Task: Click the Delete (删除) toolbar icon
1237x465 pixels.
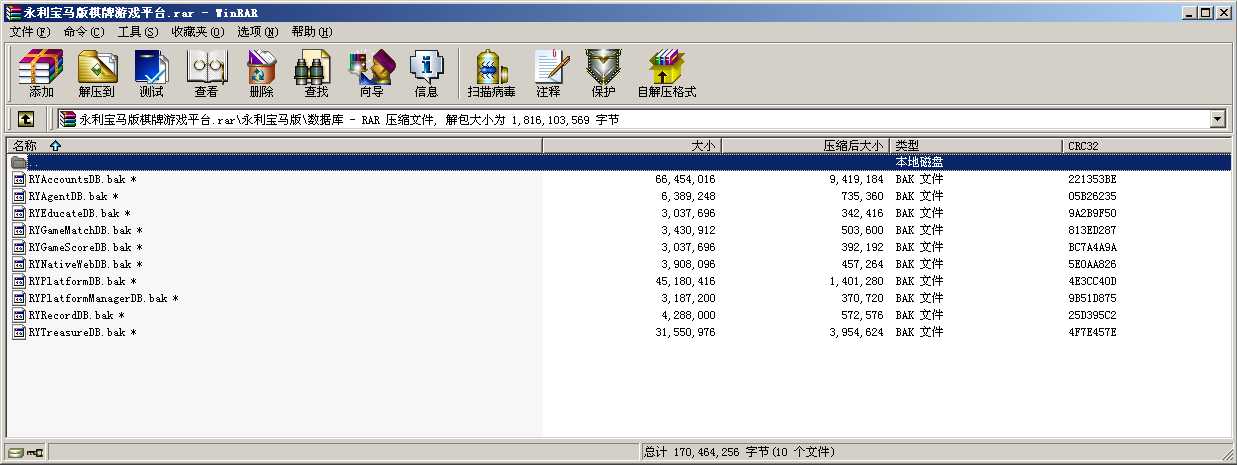Action: (x=261, y=73)
